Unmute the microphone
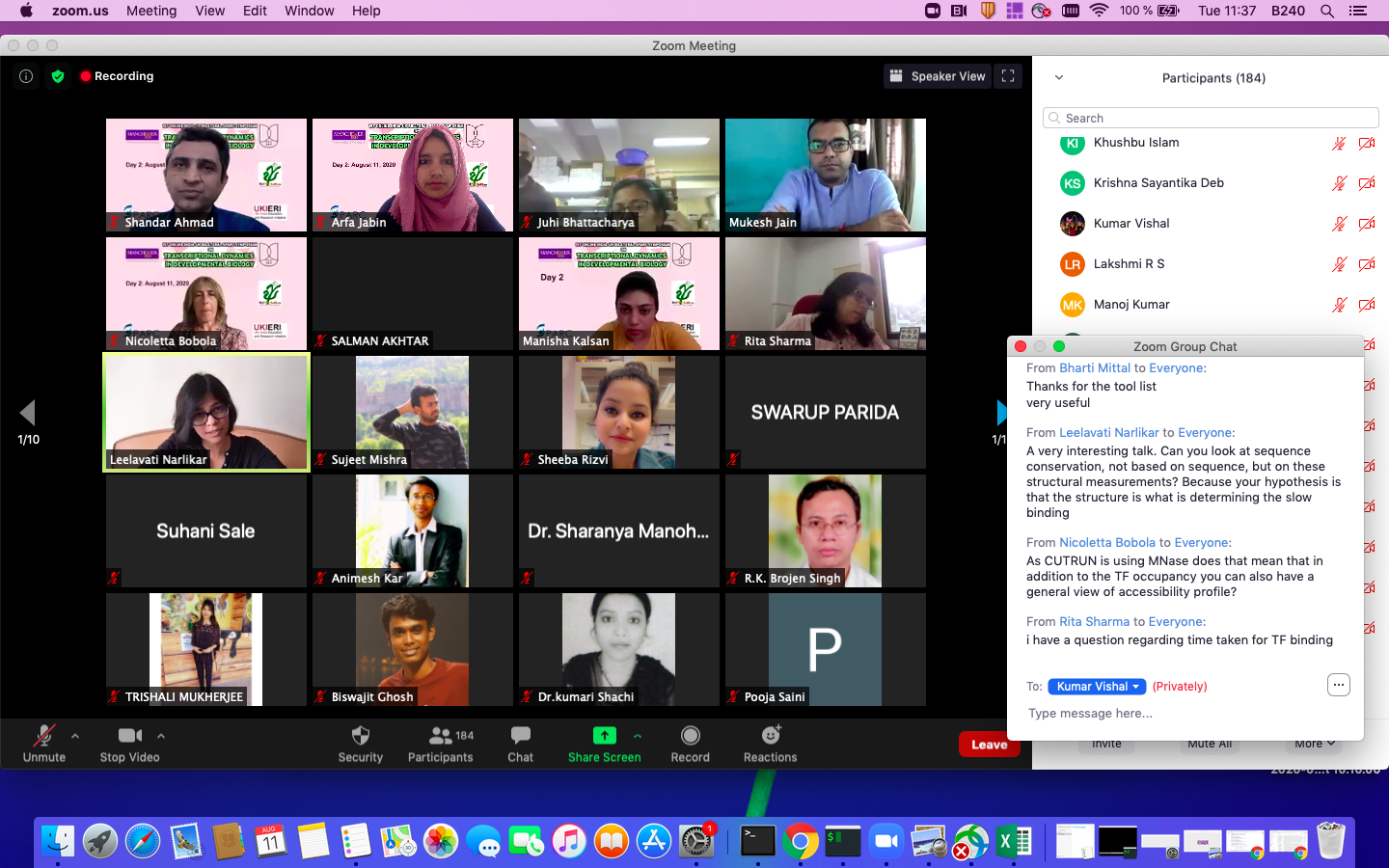Screen dimensions: 1389x868 43,737
